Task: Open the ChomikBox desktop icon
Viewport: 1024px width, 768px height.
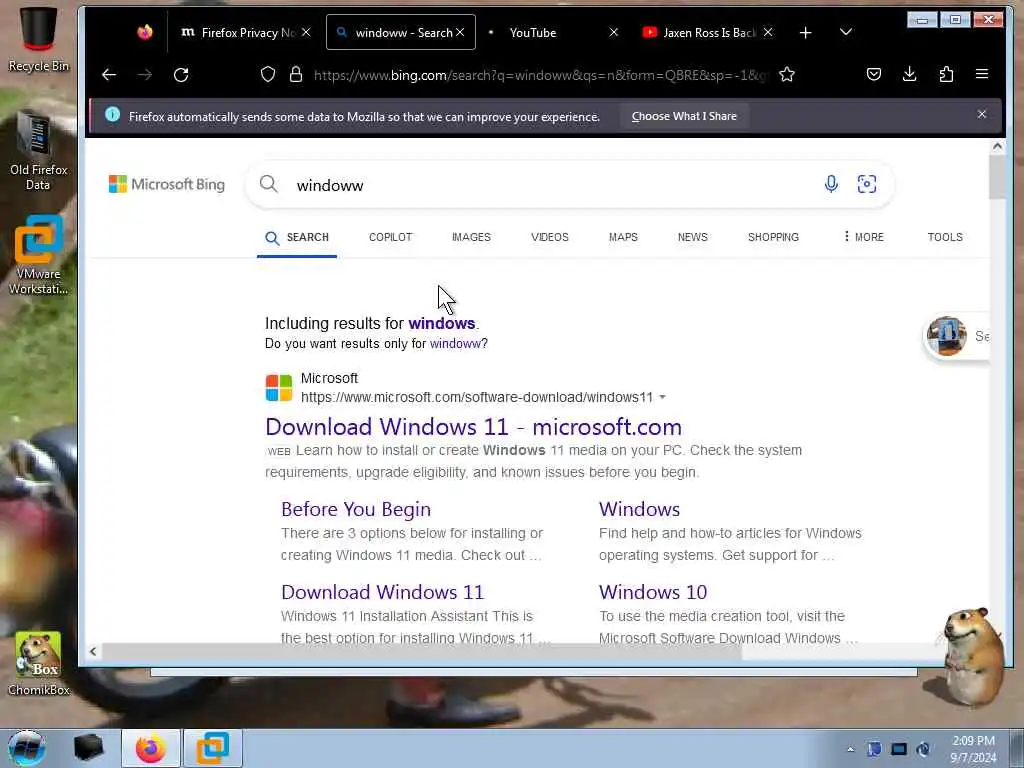Action: coord(38,664)
